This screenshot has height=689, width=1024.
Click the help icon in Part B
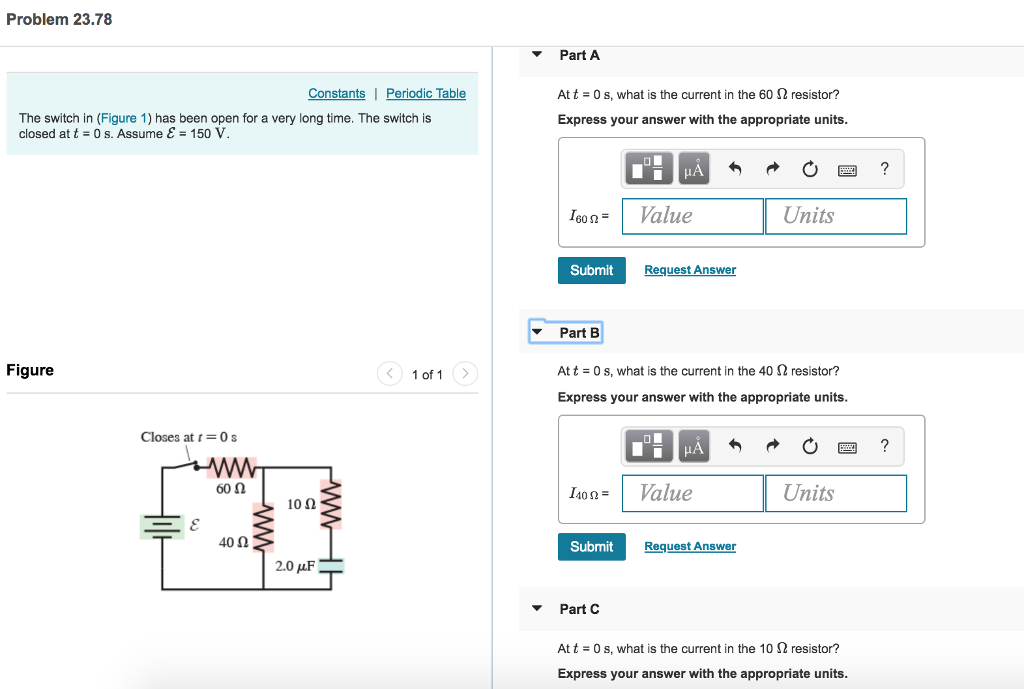point(884,446)
